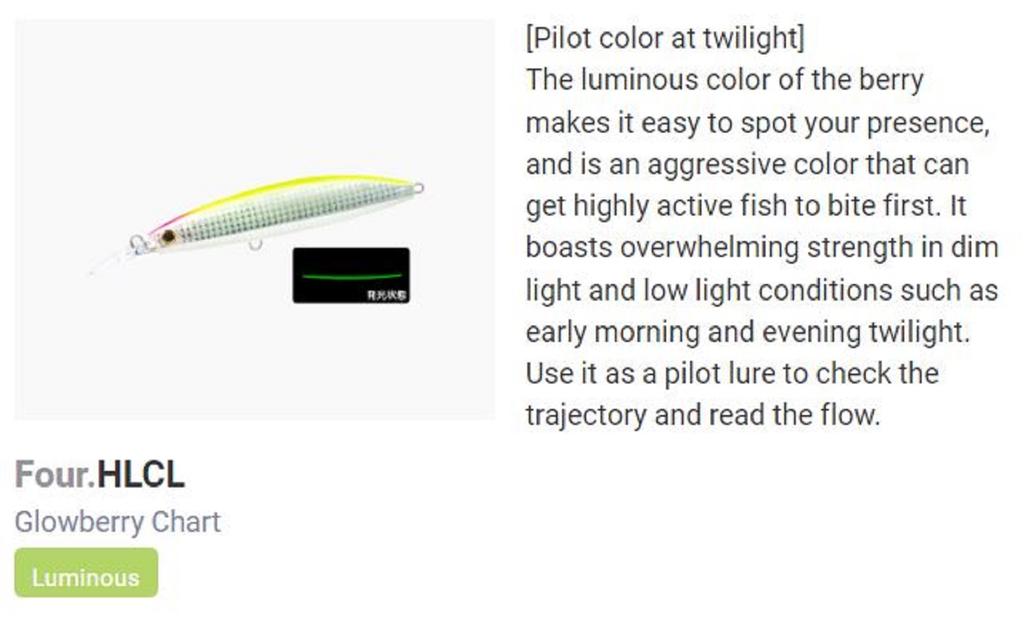
Task: Click the tail ring eyelet of the lure
Action: tap(418, 187)
